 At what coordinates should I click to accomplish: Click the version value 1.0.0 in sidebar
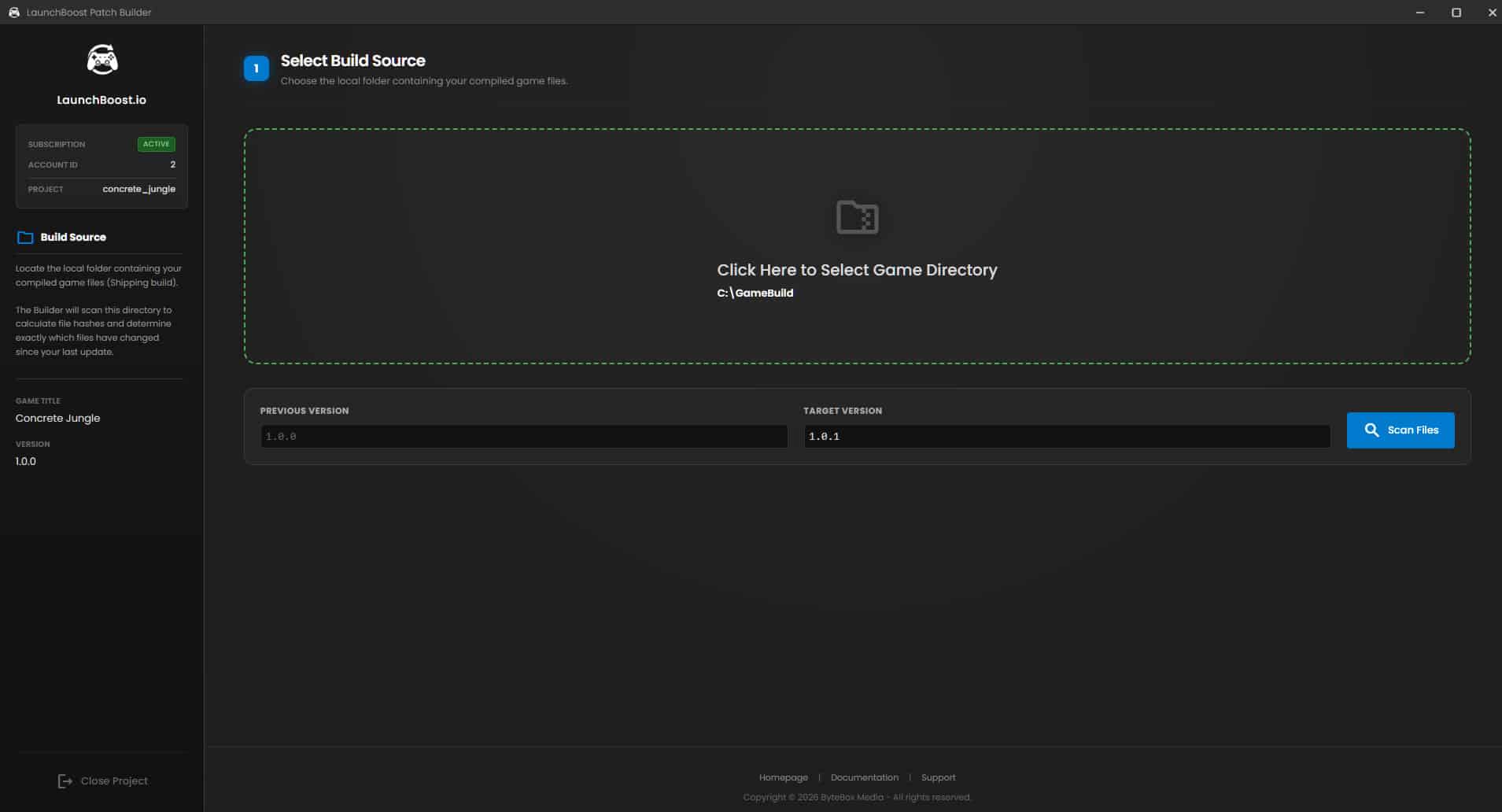[25, 461]
